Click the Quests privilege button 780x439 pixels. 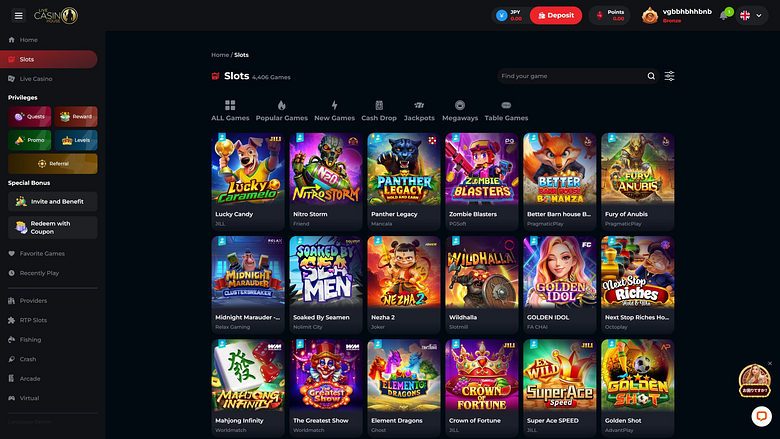click(x=29, y=116)
